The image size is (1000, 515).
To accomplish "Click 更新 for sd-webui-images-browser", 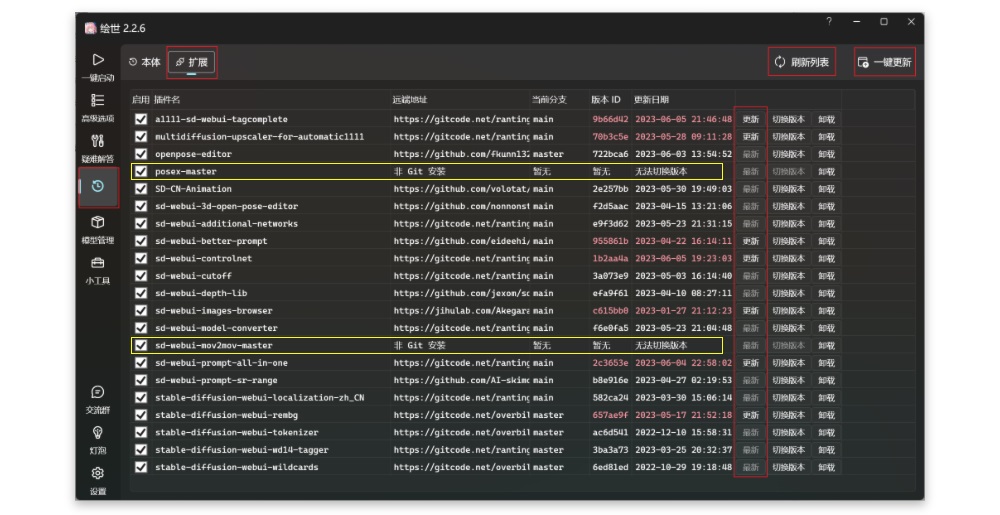I will click(751, 310).
